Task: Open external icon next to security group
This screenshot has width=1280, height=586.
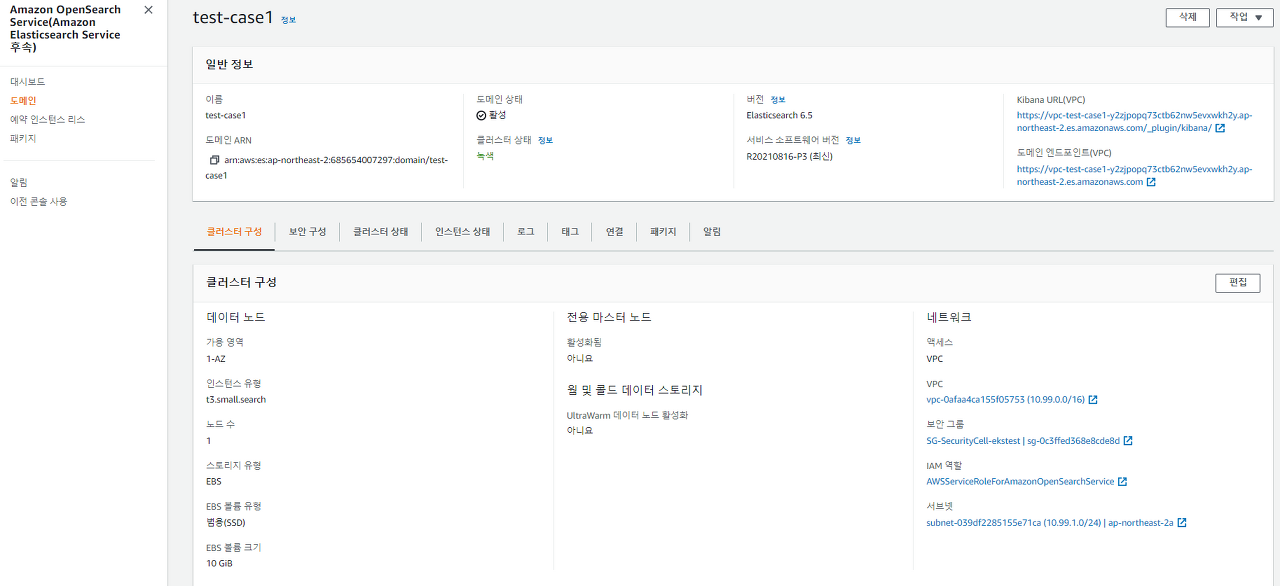Action: [1128, 441]
